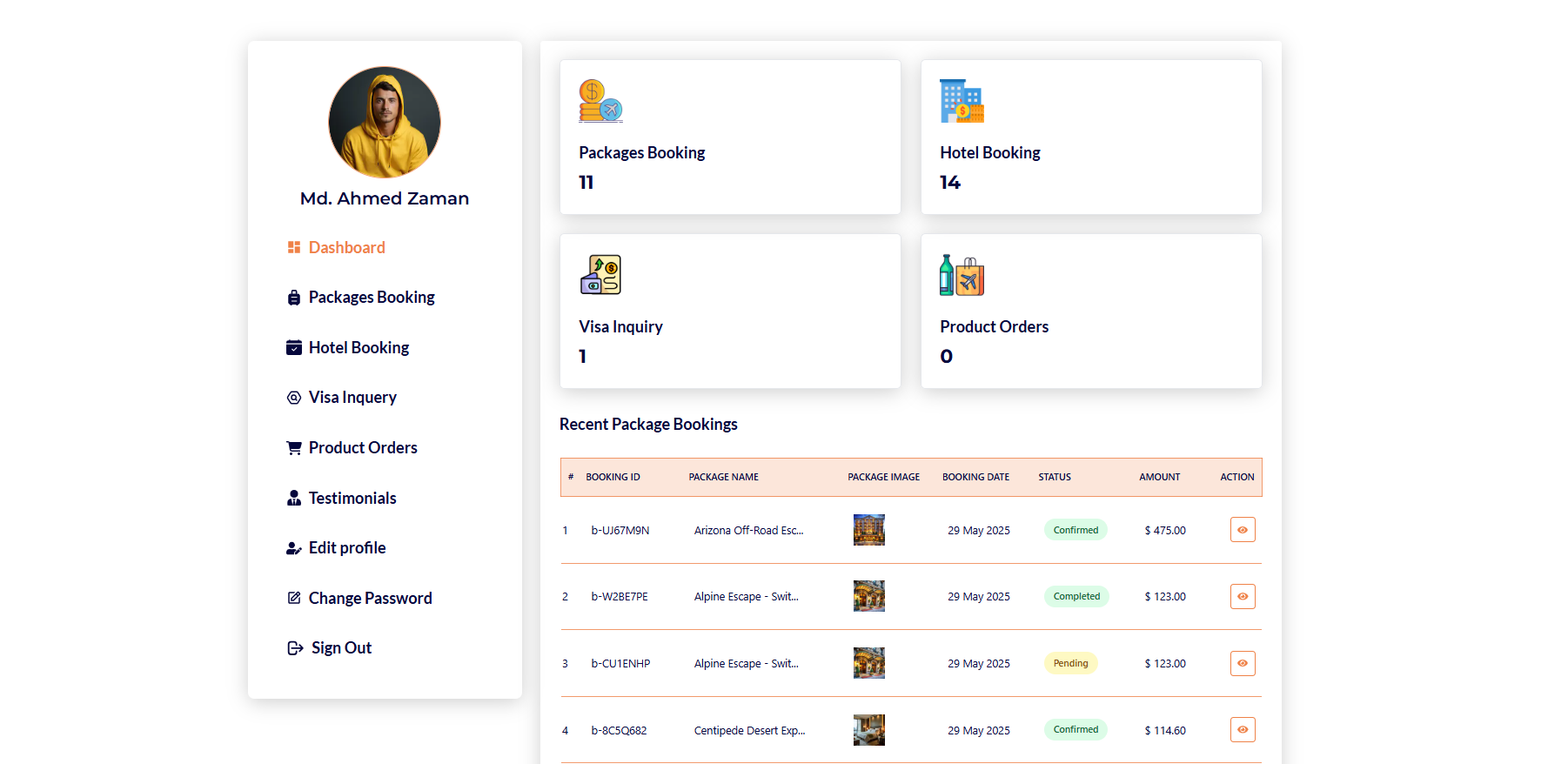Click package thumbnail for booking b-CU1ENHP

coord(868,663)
